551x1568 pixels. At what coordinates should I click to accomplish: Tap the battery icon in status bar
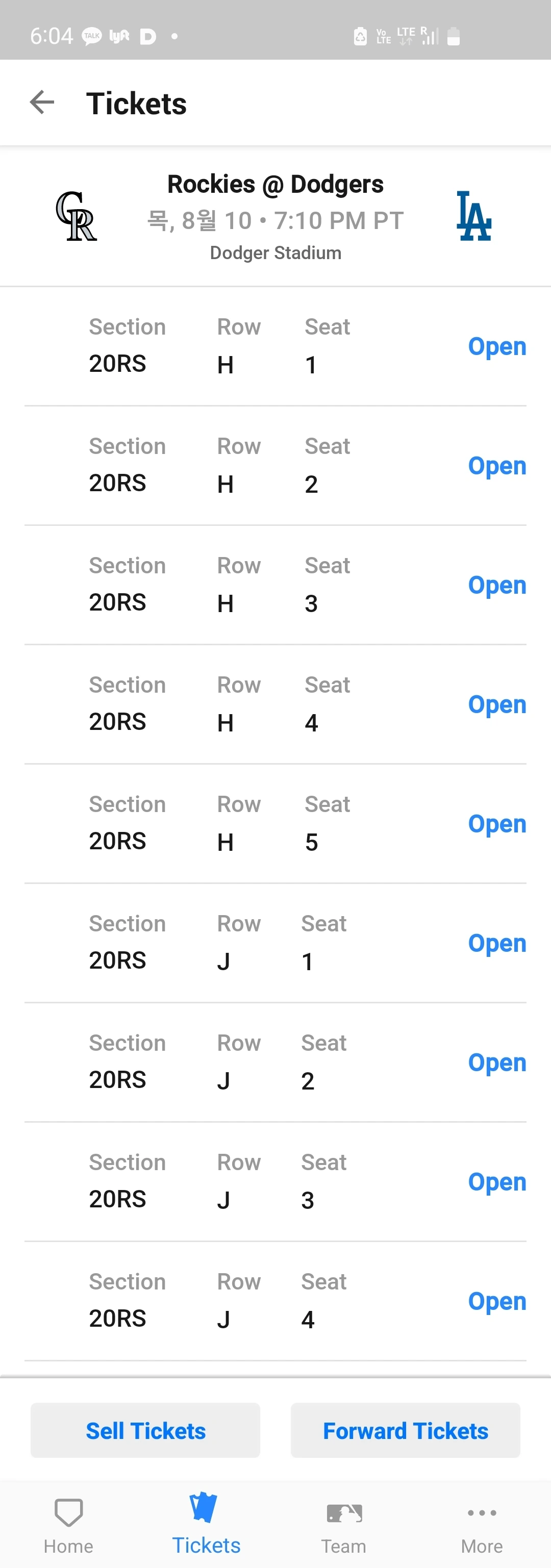(453, 37)
